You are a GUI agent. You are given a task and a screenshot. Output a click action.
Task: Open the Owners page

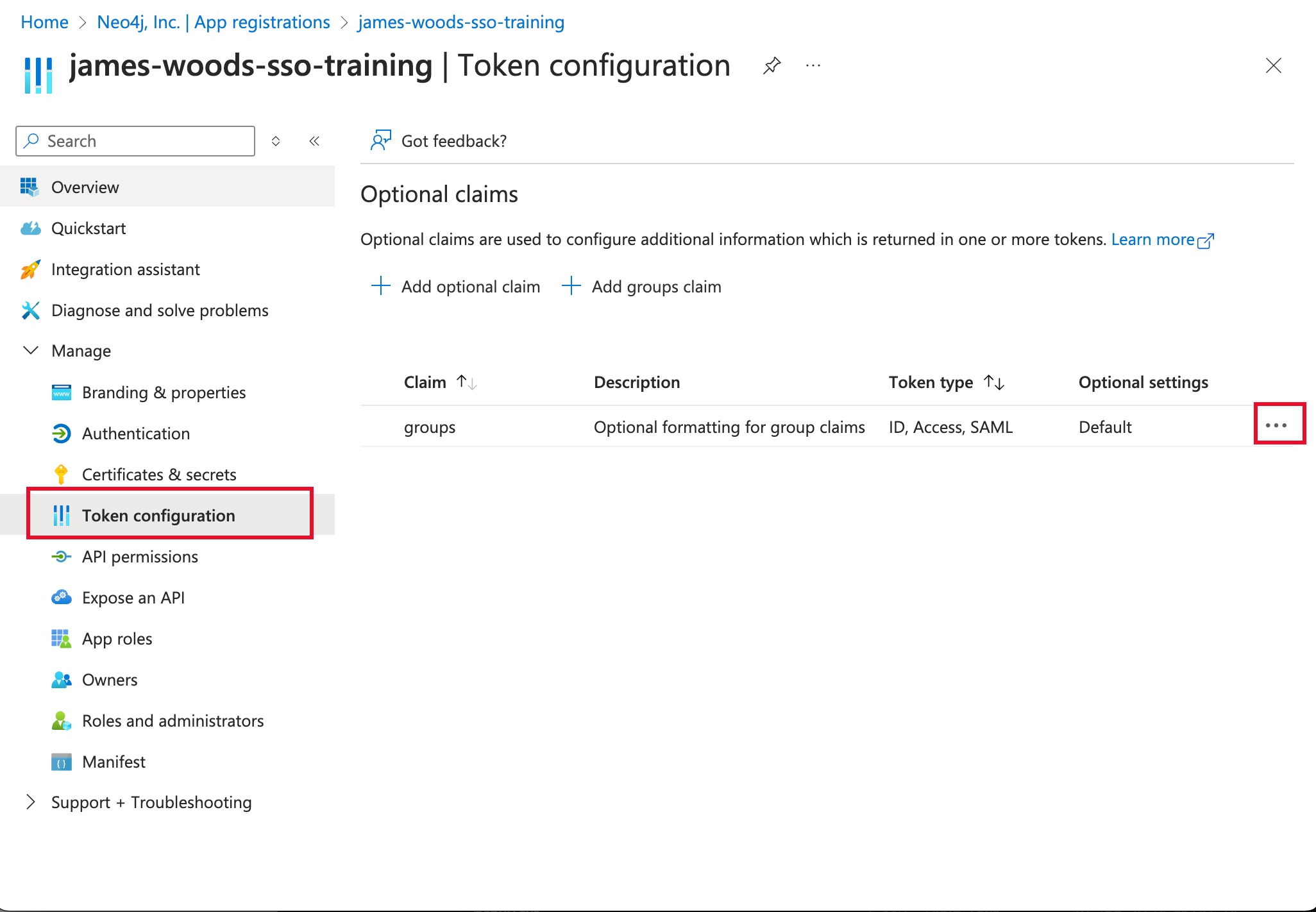(110, 680)
